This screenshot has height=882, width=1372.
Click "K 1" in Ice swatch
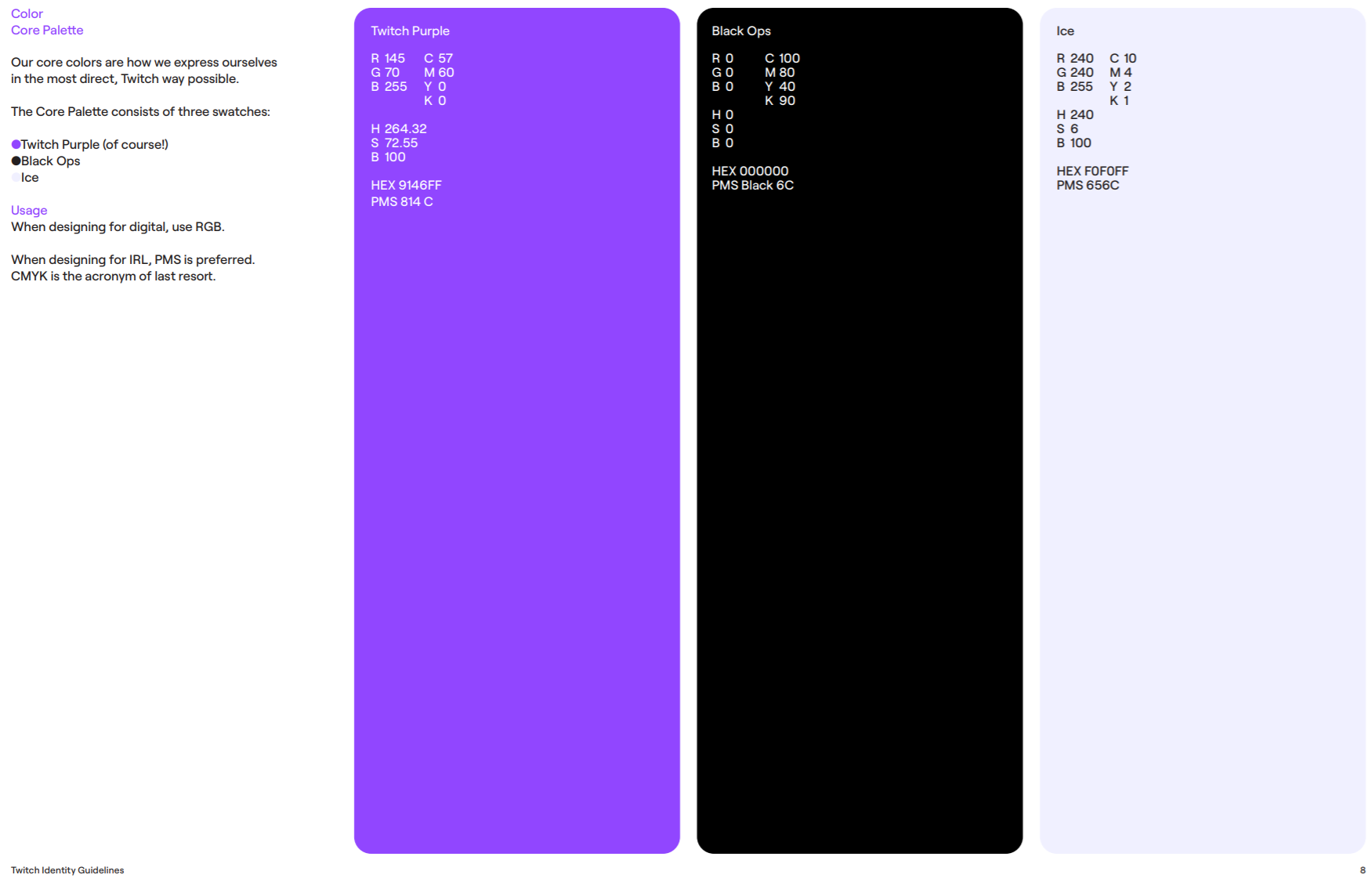coord(1119,100)
